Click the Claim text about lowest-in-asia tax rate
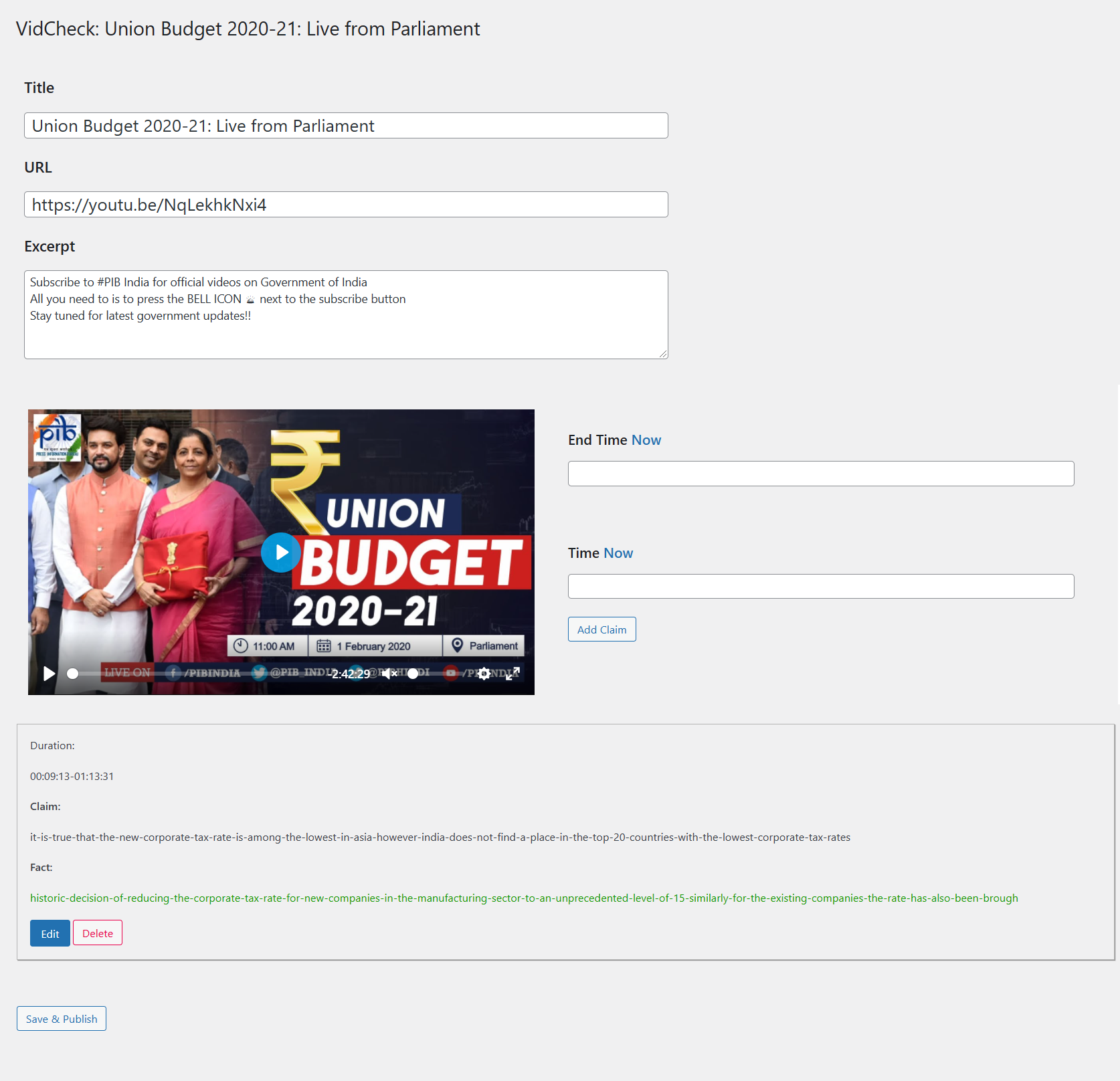Image resolution: width=1120 pixels, height=1081 pixels. click(440, 837)
